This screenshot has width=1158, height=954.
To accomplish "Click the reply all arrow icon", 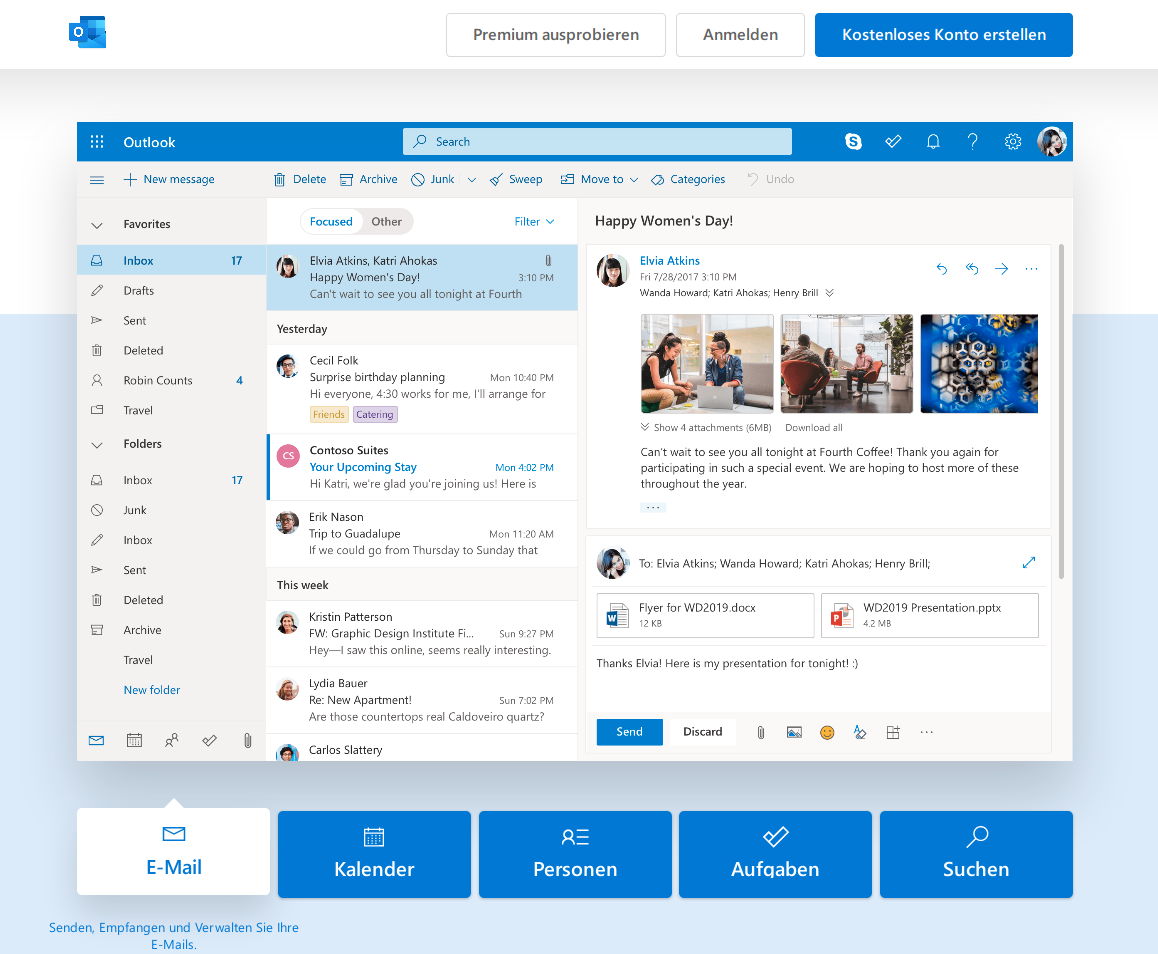I will pyautogui.click(x=971, y=268).
